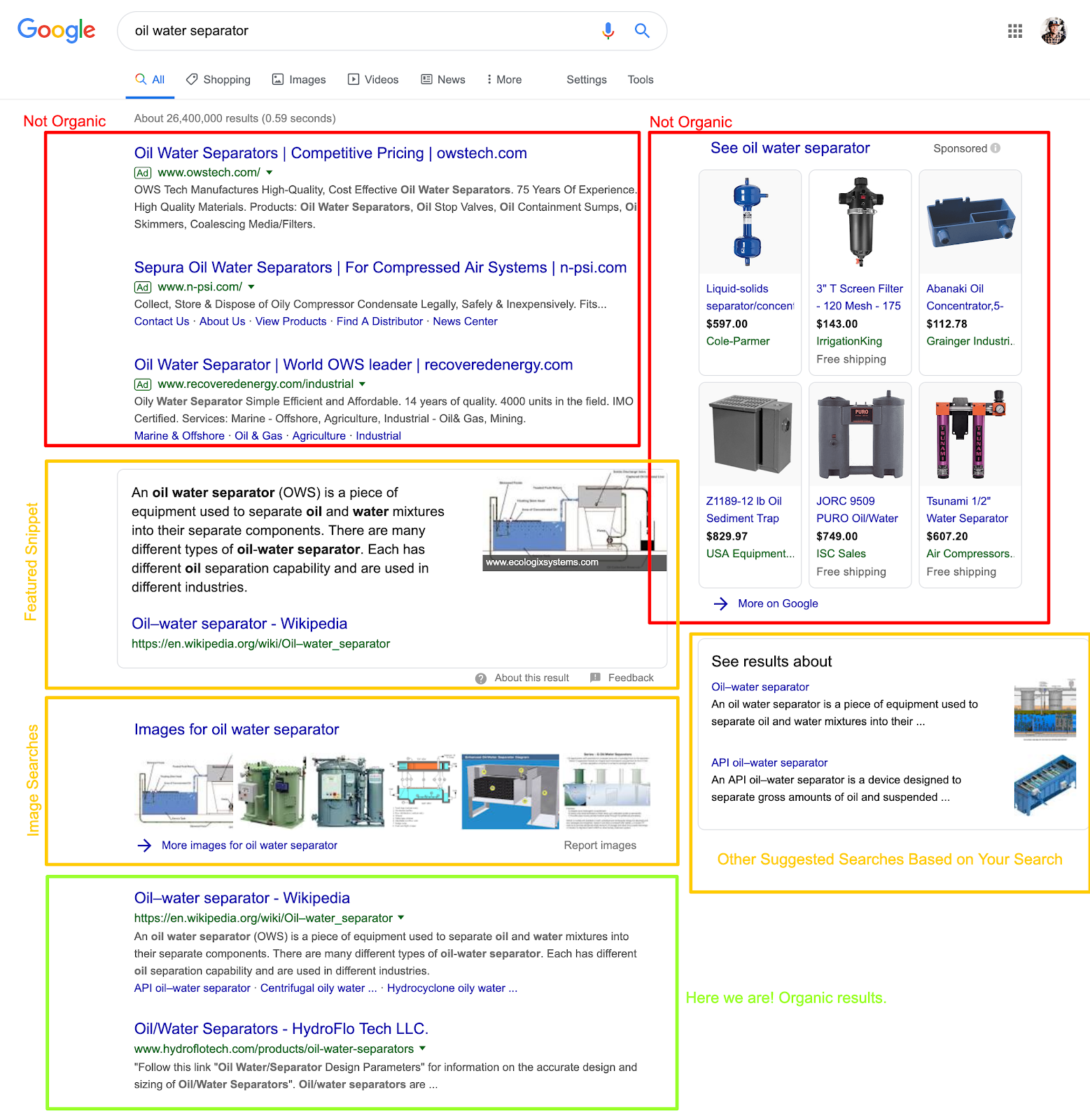The image size is (1090, 1120).
Task: Open search Settings
Action: click(x=587, y=80)
